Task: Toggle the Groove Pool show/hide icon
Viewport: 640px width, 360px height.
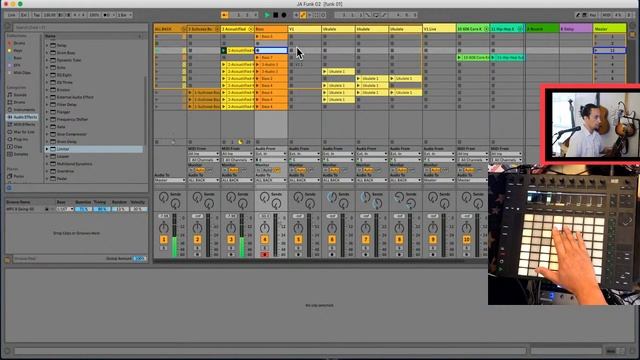Action: pos(8,259)
